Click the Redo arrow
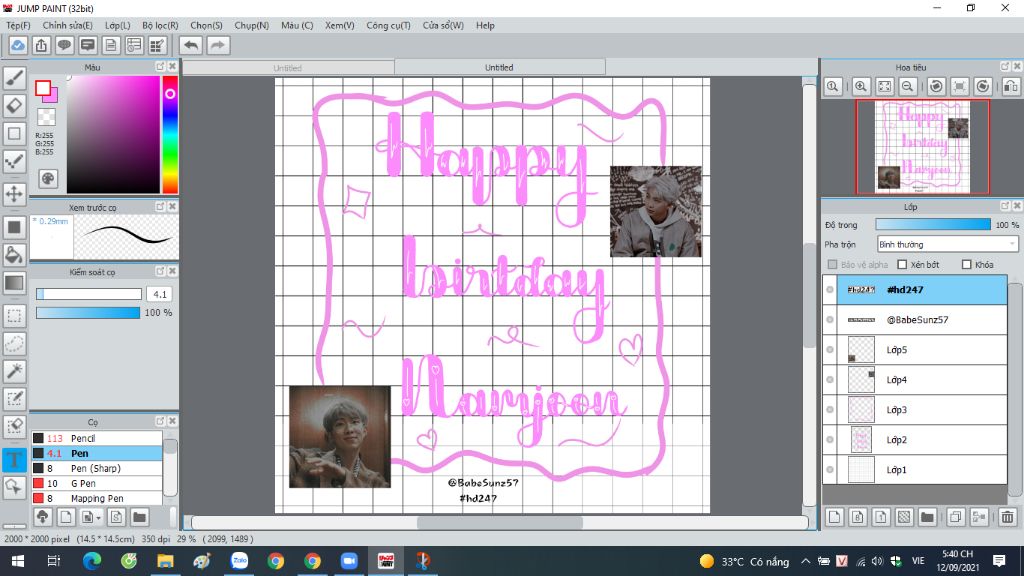This screenshot has height=576, width=1024. (x=218, y=45)
